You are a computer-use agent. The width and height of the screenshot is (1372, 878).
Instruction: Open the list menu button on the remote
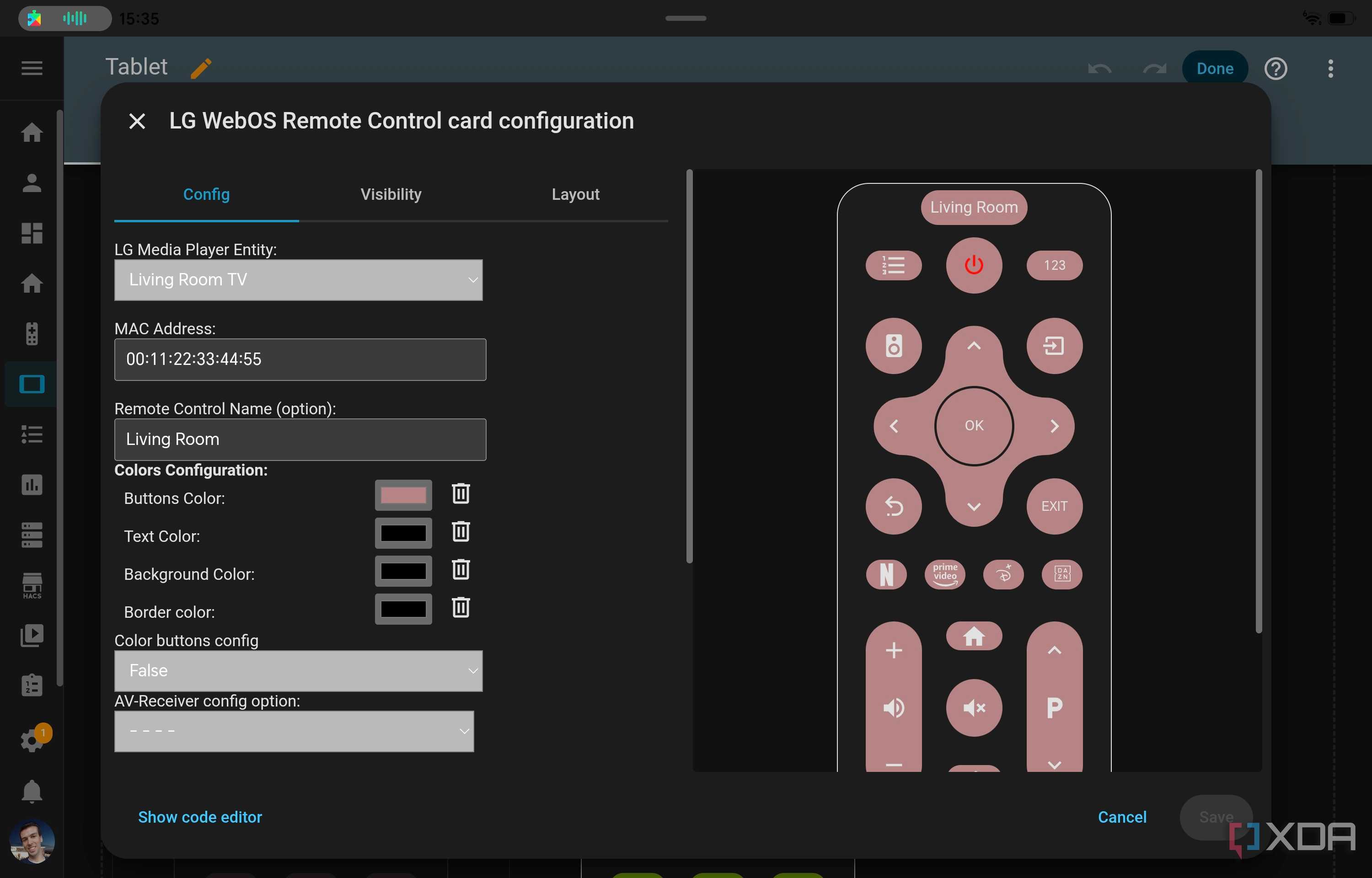[893, 265]
